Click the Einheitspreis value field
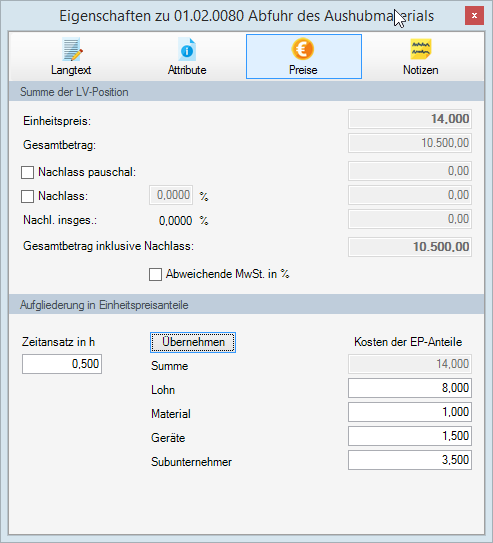This screenshot has height=543, width=493. point(410,119)
